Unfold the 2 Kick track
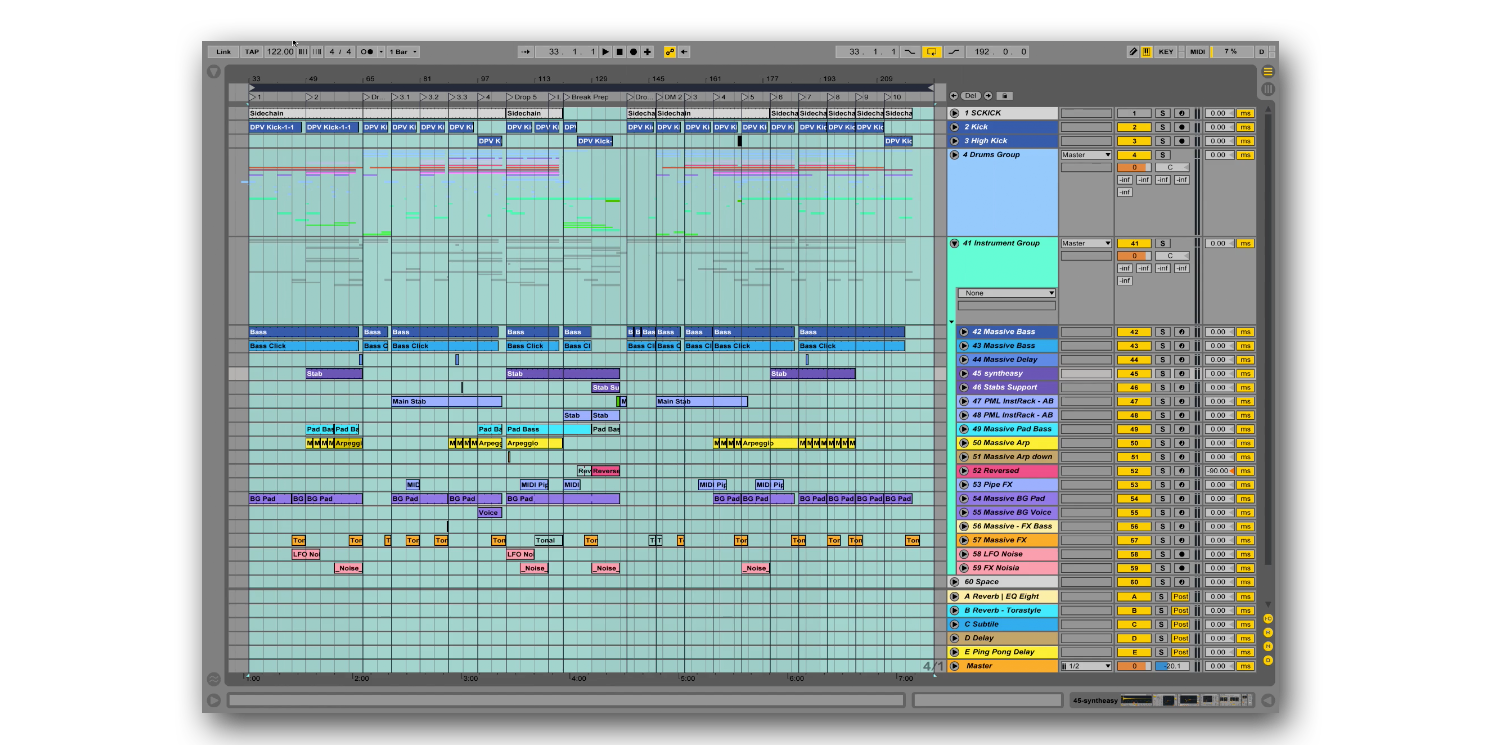1500x745 pixels. click(x=954, y=128)
